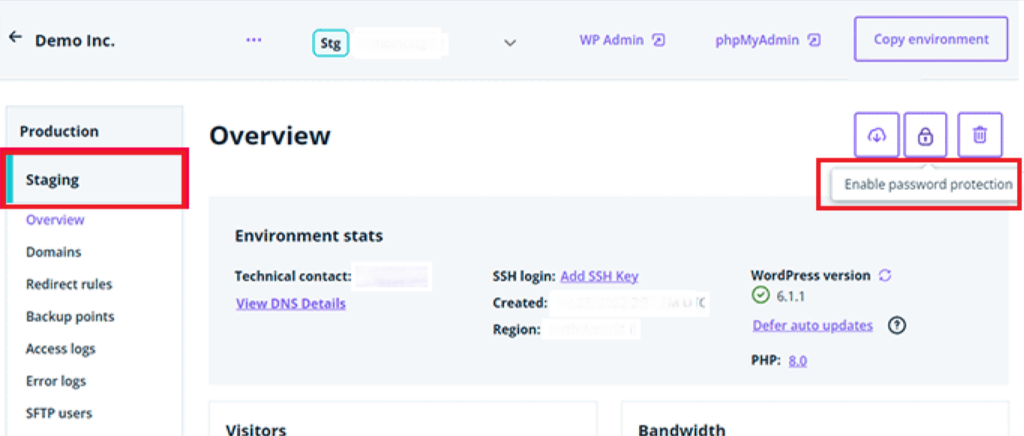Screen dimensions: 1024x436
Task: Select the Staging environment tab
Action: (53, 180)
